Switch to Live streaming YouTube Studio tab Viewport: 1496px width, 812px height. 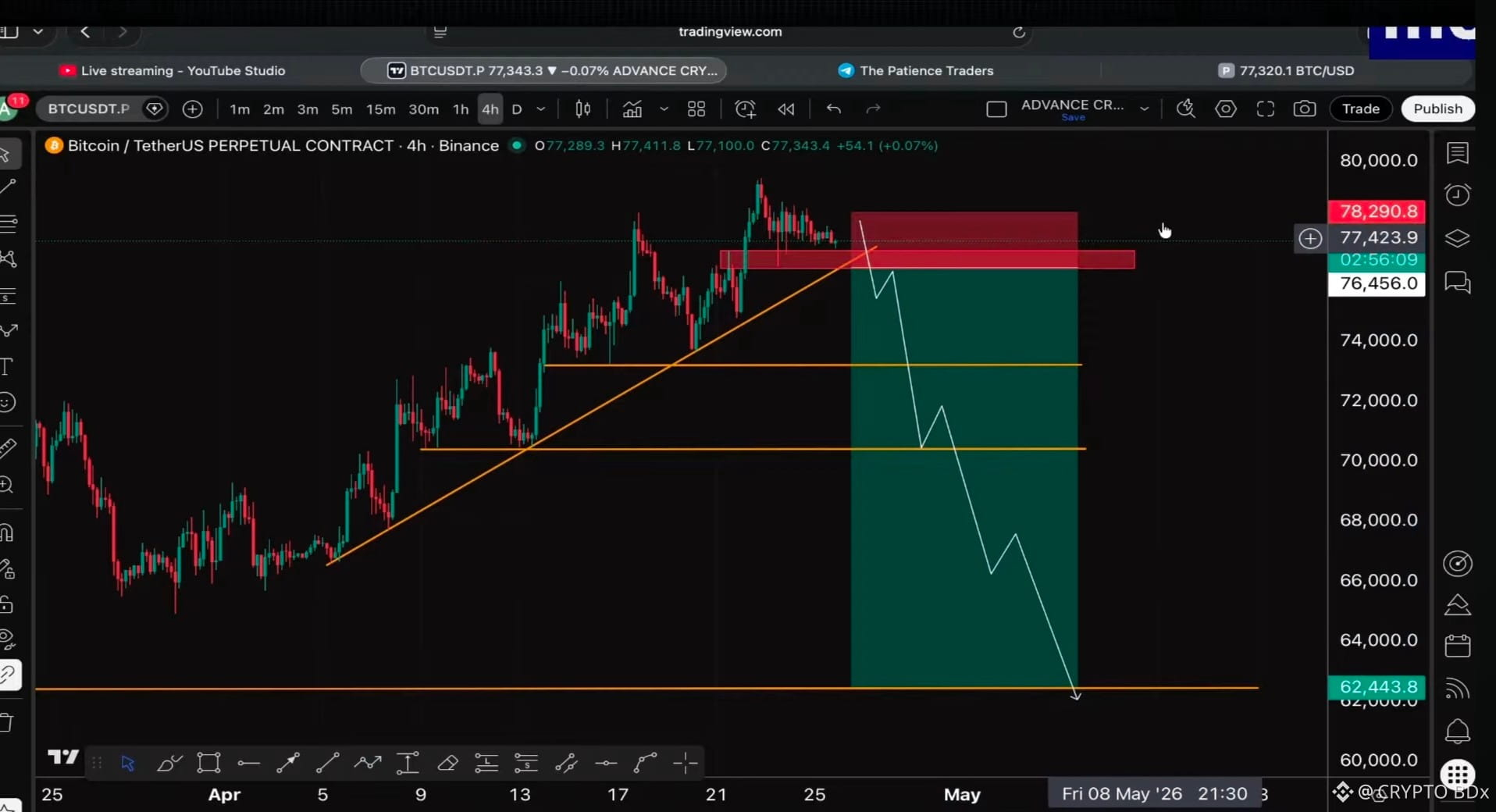pos(173,70)
